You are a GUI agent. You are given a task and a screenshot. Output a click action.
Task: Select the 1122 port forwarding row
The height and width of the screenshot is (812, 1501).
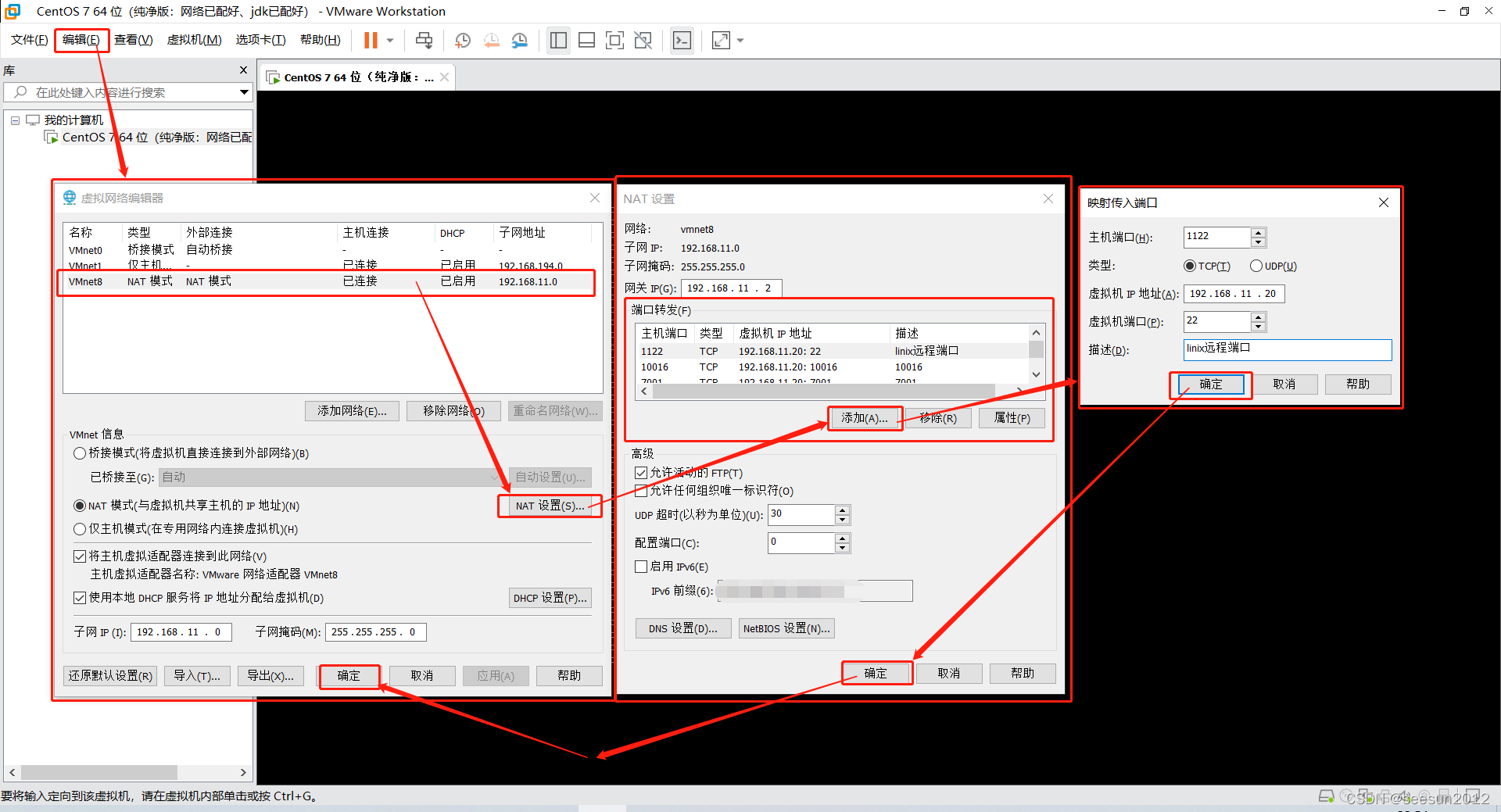(x=832, y=351)
